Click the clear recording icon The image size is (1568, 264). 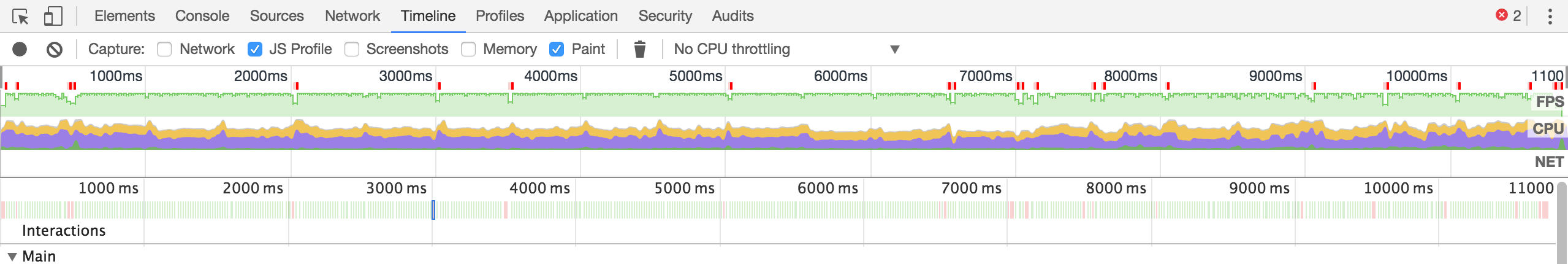(x=55, y=49)
